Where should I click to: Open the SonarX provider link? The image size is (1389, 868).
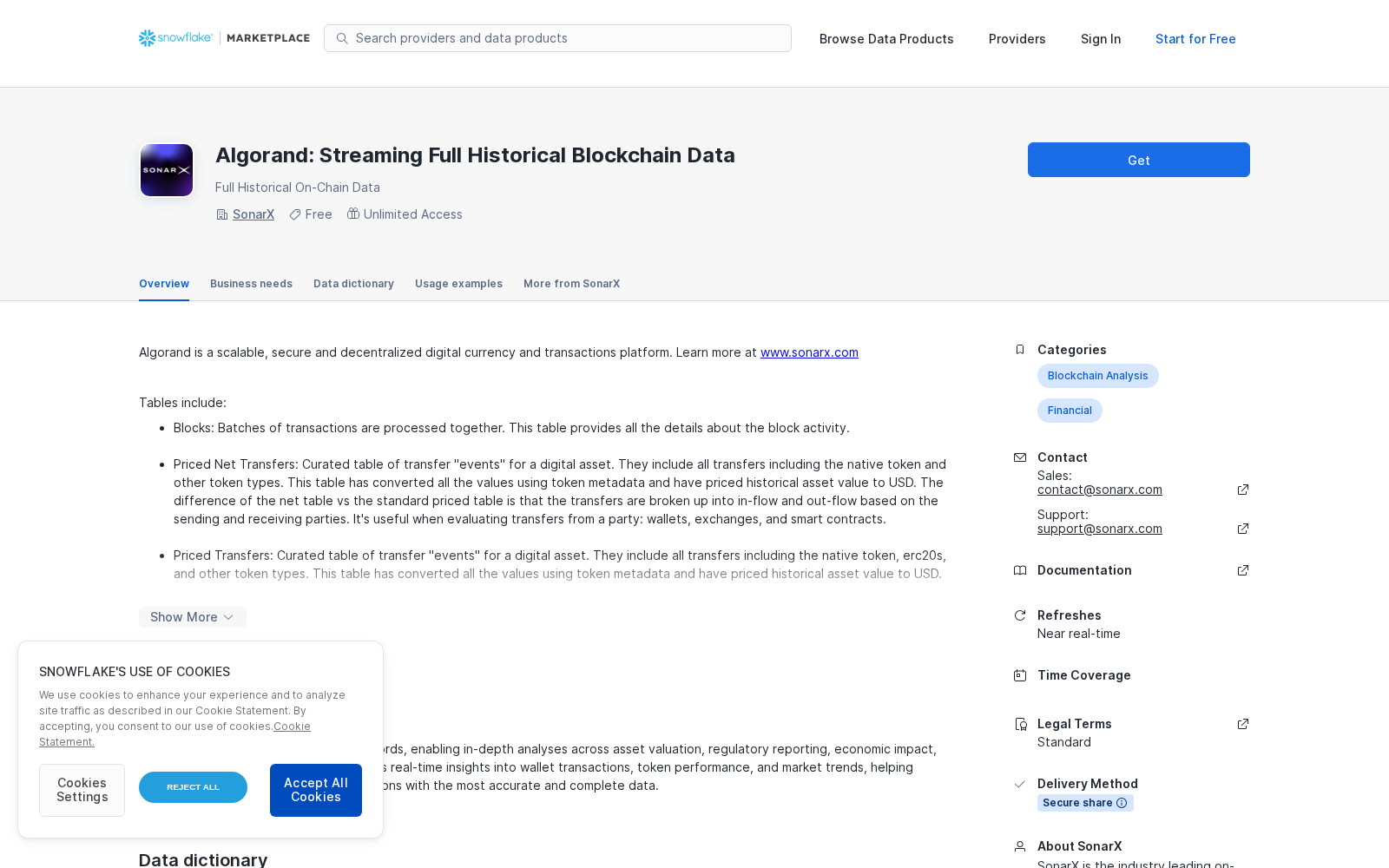(253, 214)
